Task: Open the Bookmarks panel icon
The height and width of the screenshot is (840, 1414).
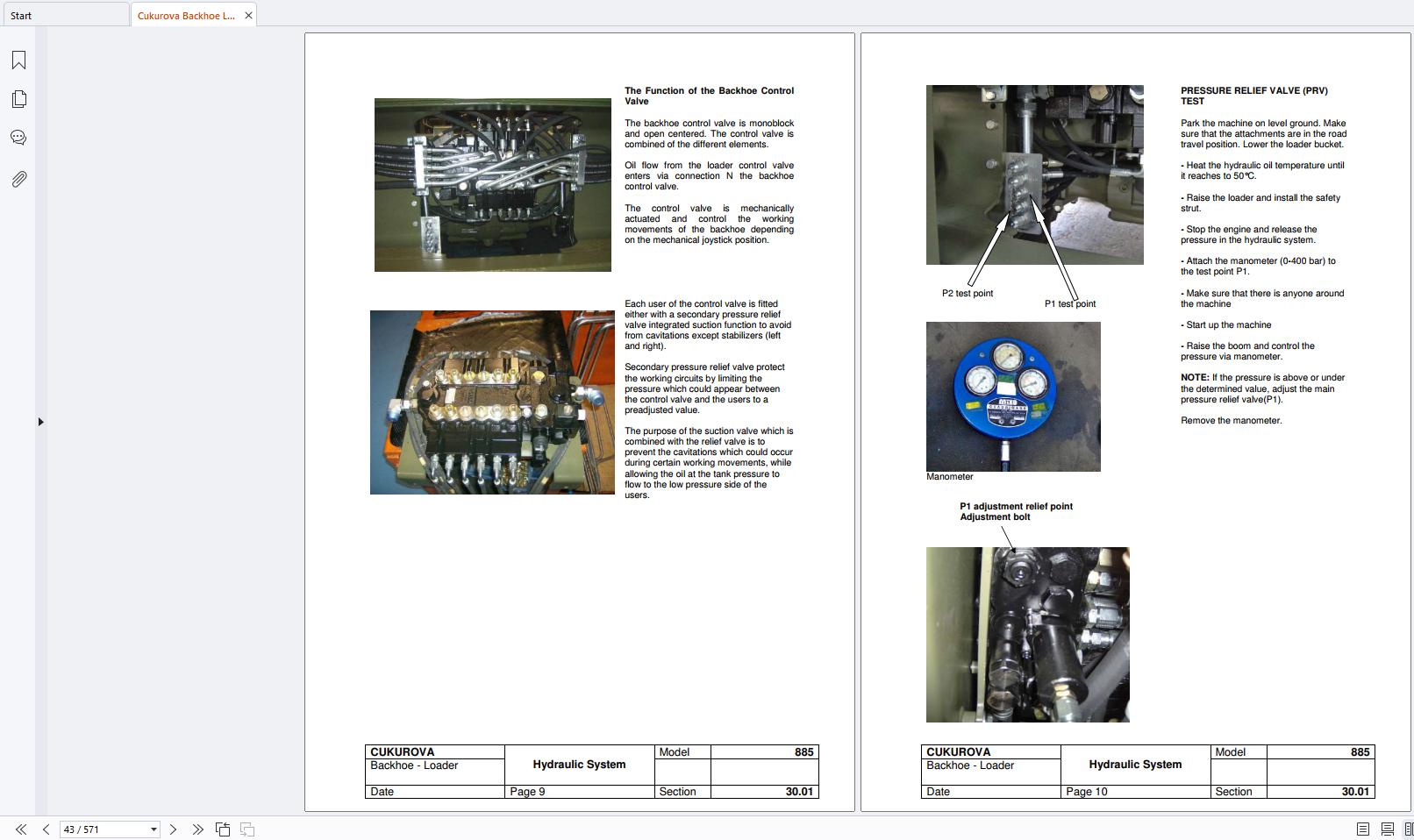Action: 18,60
